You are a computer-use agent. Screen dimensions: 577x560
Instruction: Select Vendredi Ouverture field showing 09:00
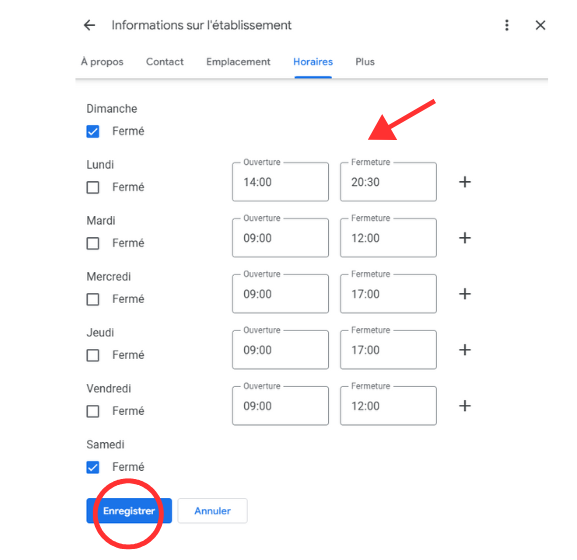tap(280, 405)
